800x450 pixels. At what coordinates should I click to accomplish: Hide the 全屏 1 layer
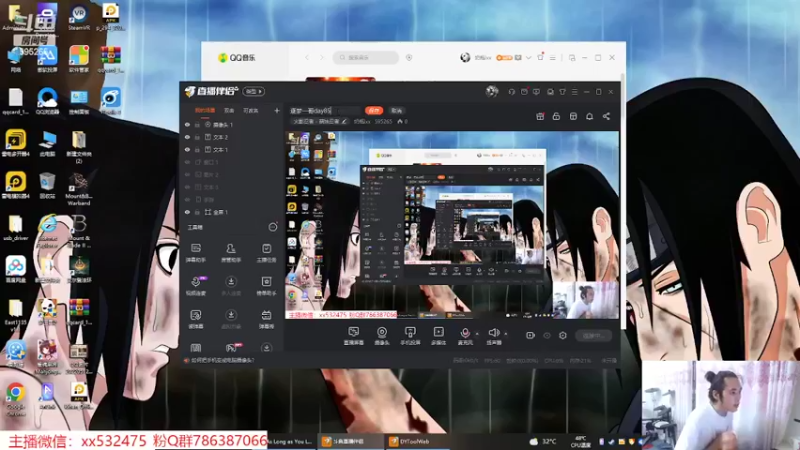(187, 212)
